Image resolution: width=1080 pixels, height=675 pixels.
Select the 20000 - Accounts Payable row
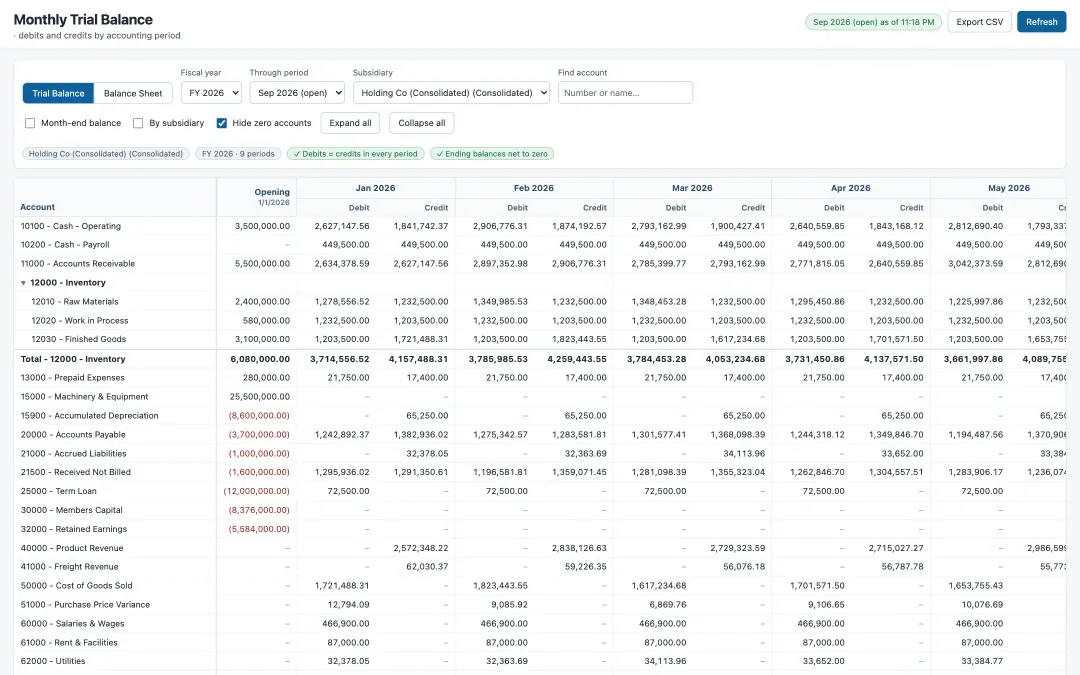(x=540, y=435)
